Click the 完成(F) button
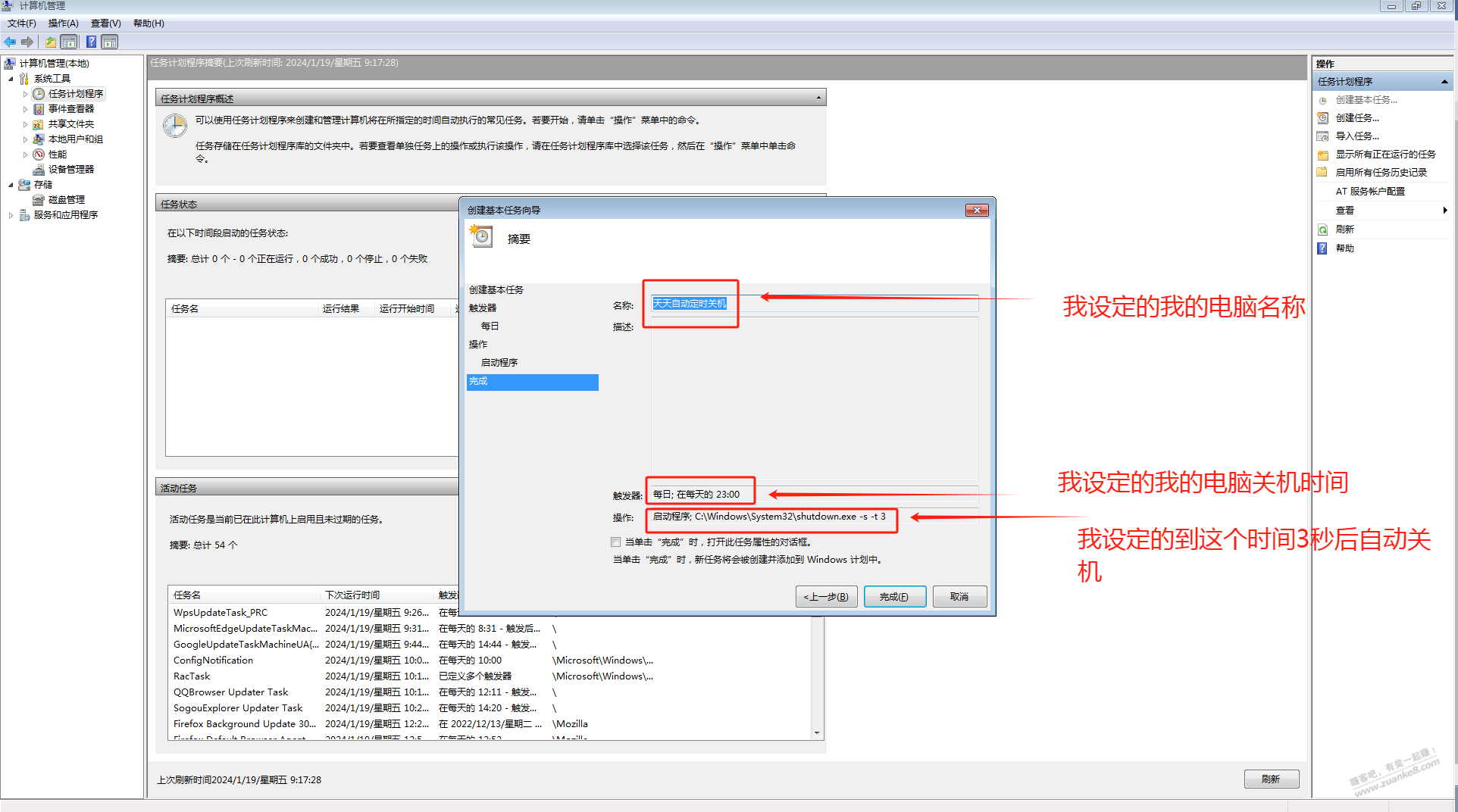 895,597
